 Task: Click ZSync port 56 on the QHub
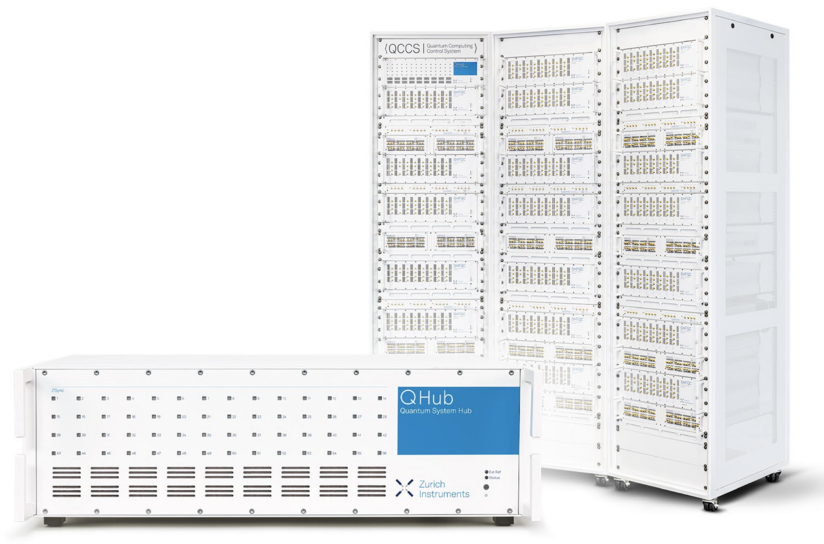pyautogui.click(x=380, y=453)
